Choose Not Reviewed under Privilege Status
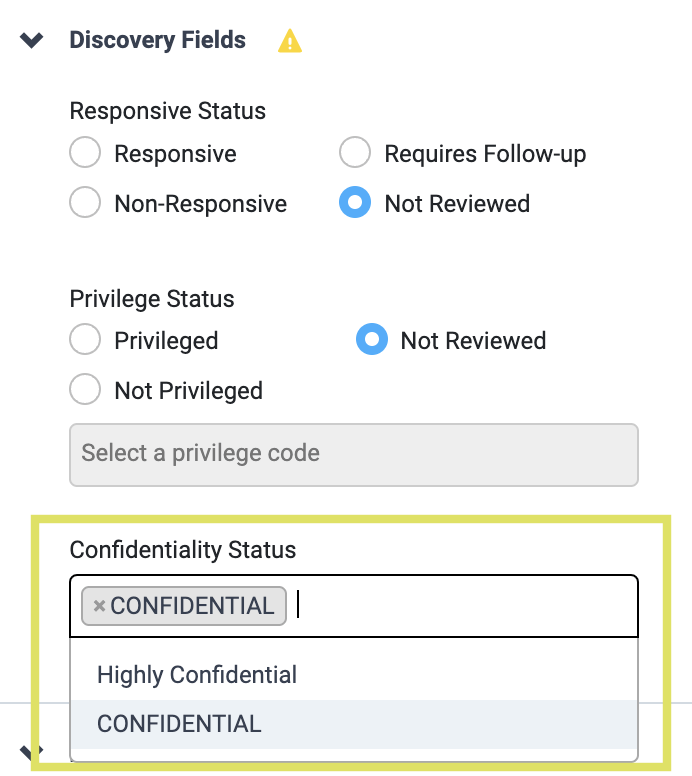This screenshot has width=692, height=776. (372, 341)
